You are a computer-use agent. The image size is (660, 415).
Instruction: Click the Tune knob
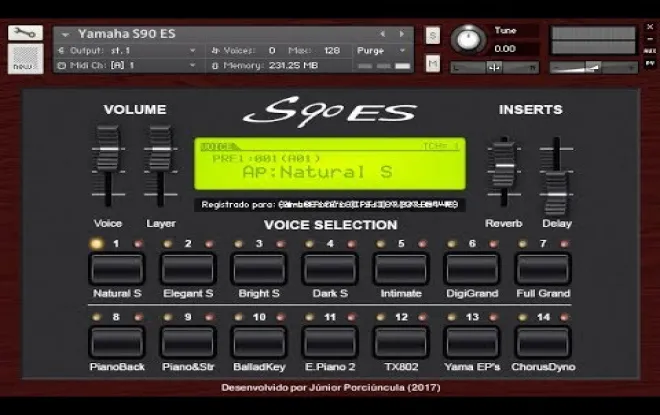point(468,40)
